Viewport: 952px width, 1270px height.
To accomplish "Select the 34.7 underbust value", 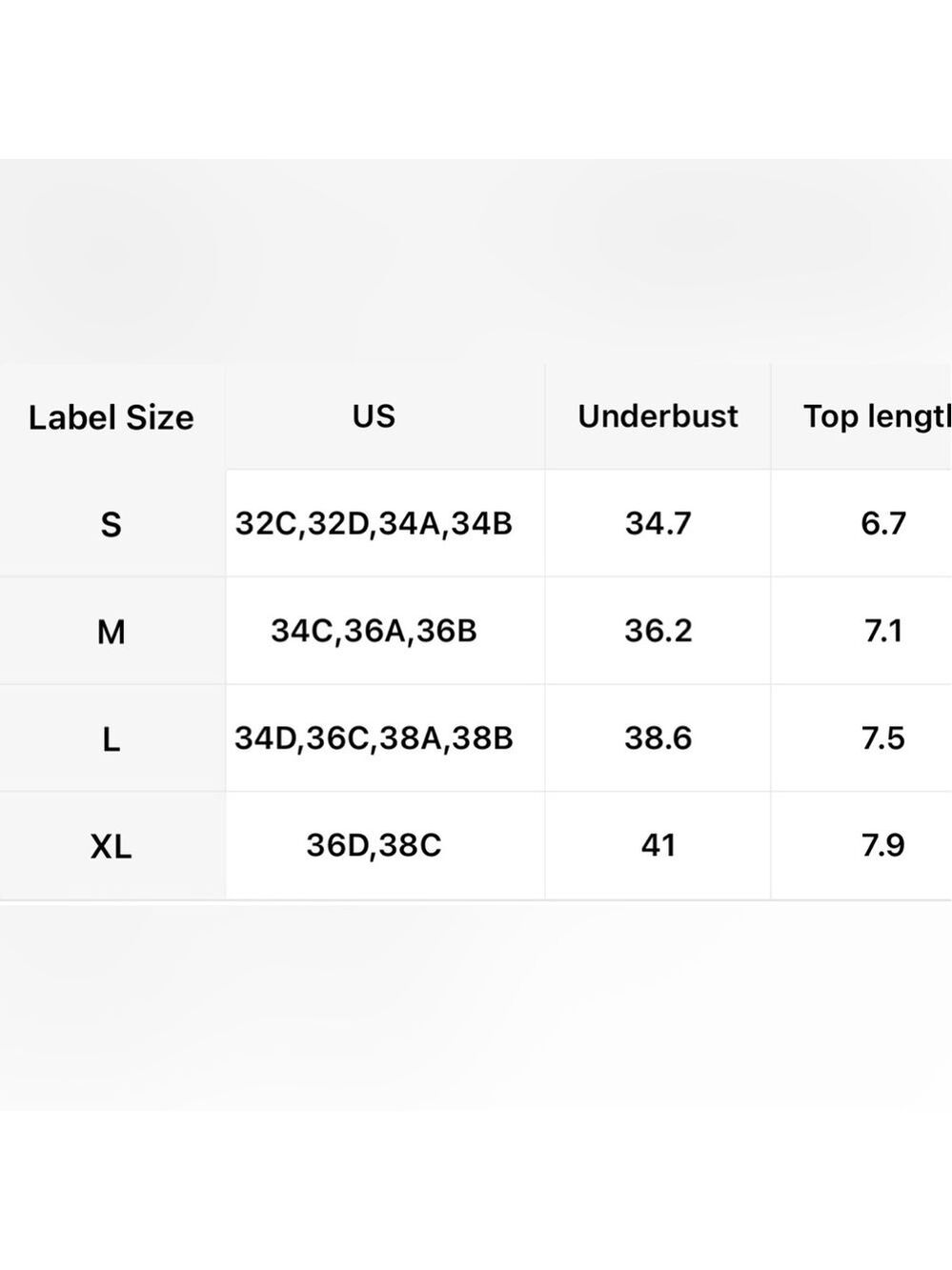I will (658, 523).
